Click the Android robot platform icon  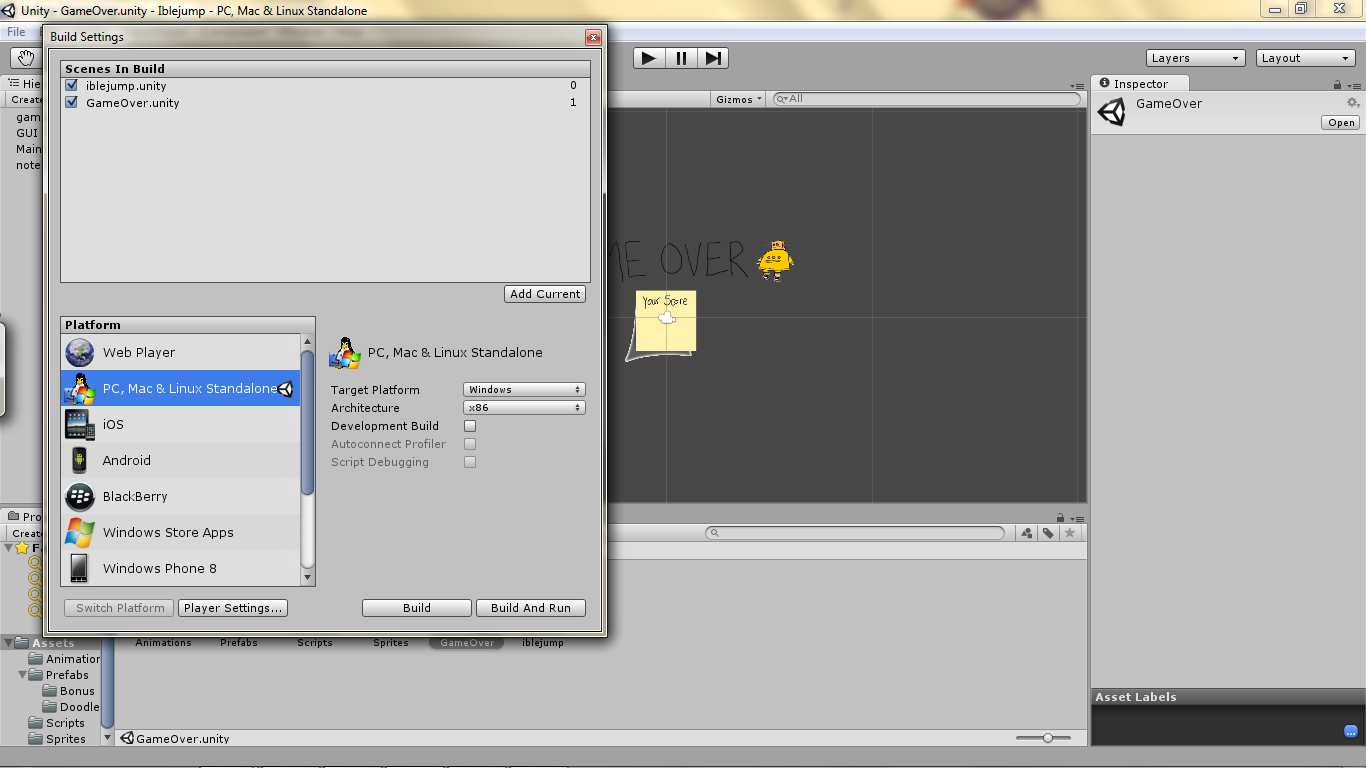click(x=80, y=460)
